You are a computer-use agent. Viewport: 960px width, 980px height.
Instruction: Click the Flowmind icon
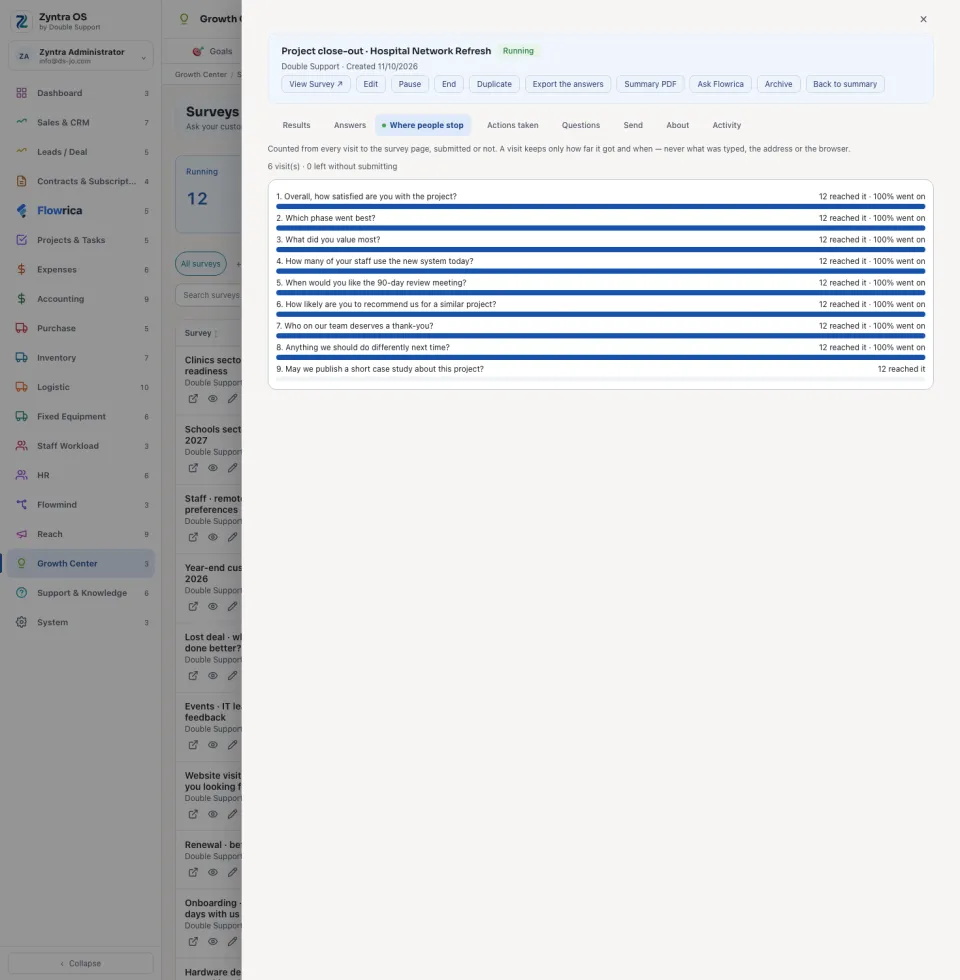coord(21,504)
